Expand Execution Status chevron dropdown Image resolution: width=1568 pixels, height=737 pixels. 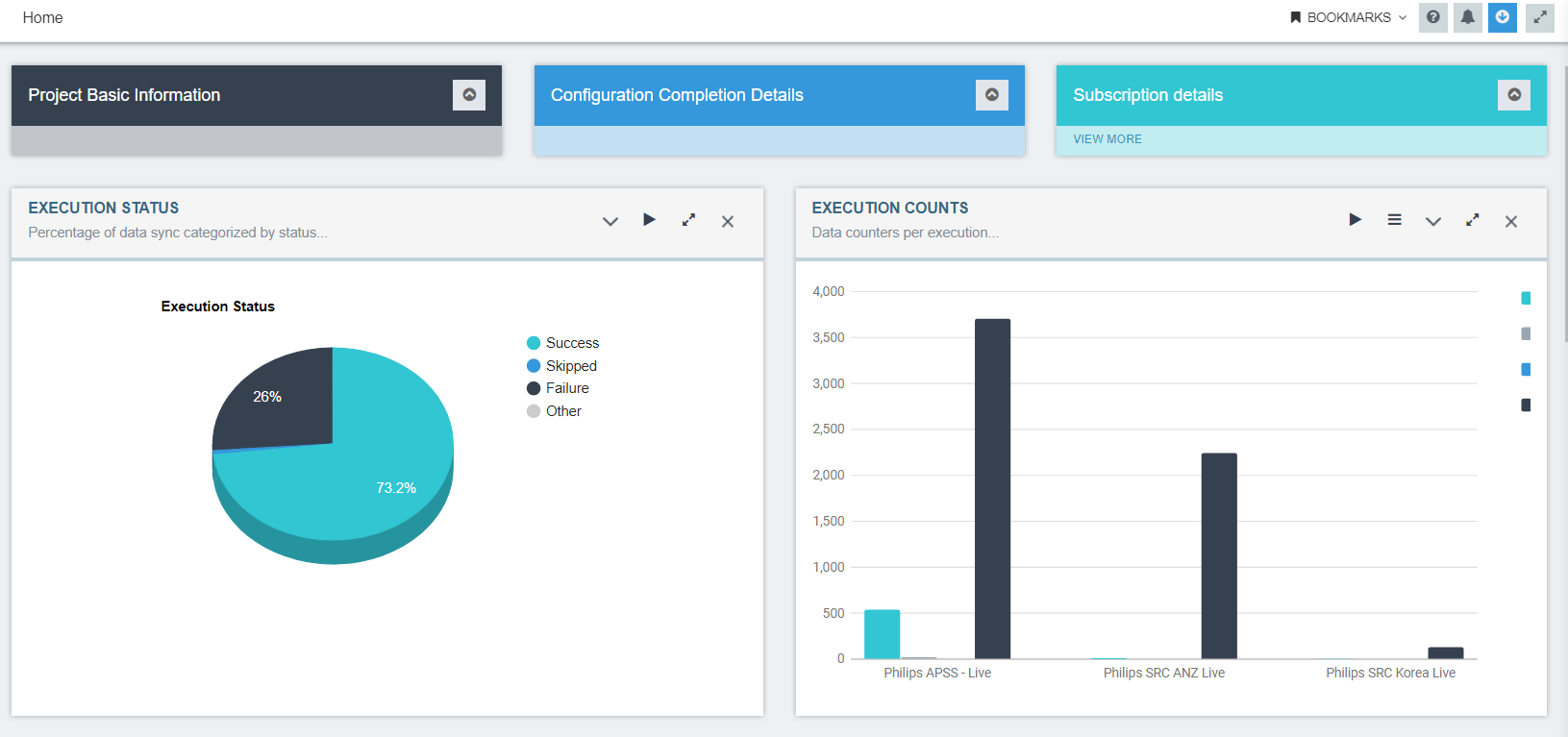point(610,222)
